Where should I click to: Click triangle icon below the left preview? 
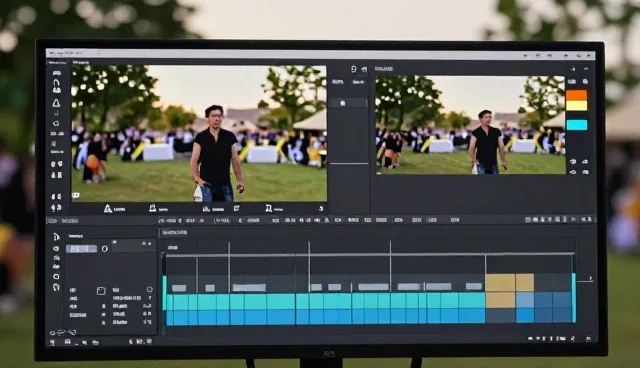point(107,209)
